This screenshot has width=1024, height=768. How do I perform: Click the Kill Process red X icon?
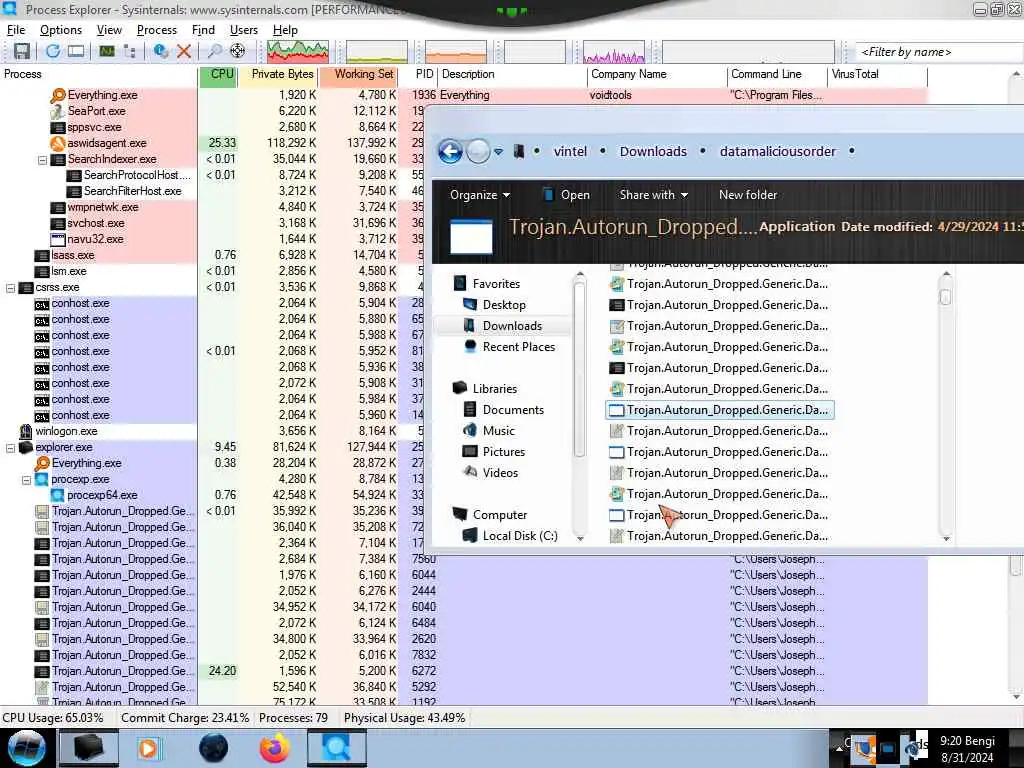pos(184,52)
